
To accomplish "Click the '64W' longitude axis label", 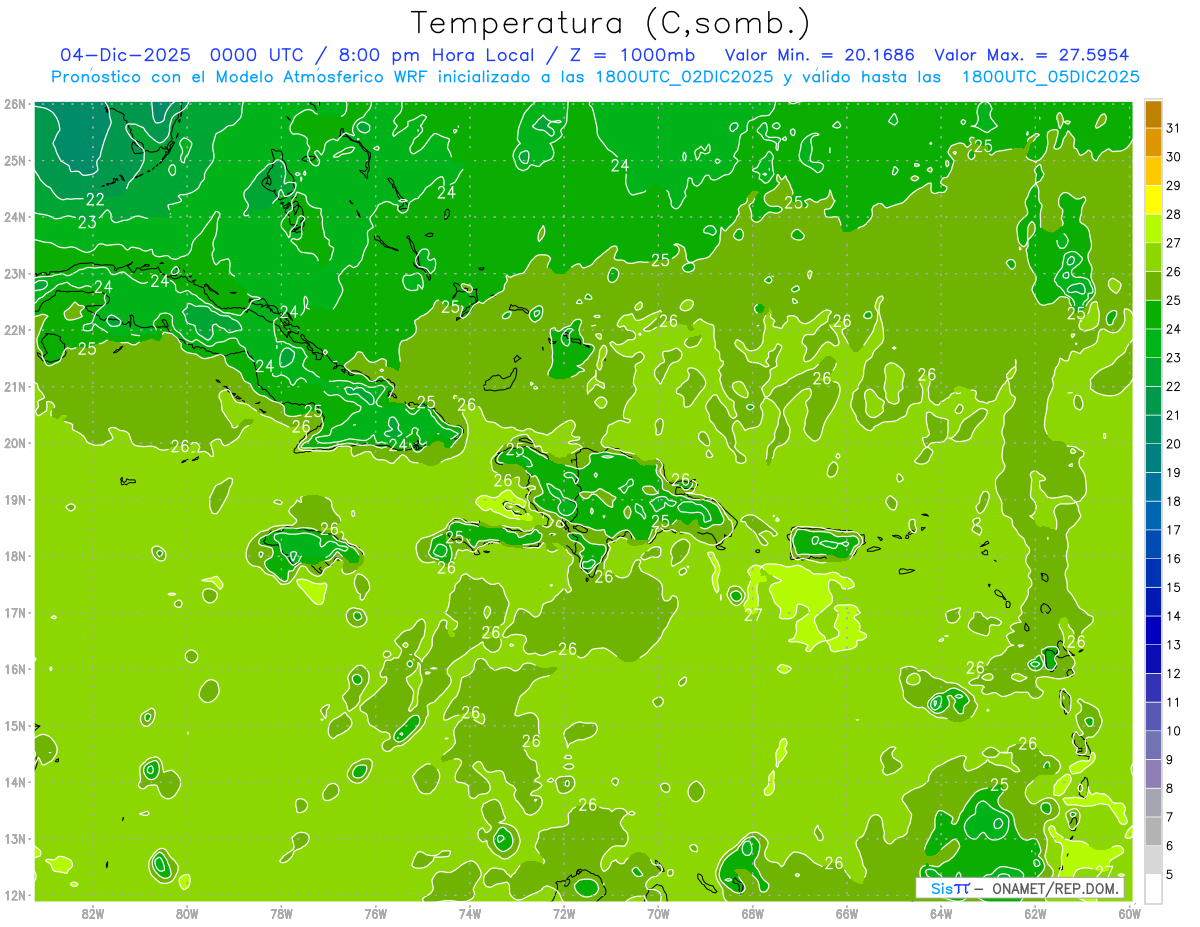I will point(941,913).
